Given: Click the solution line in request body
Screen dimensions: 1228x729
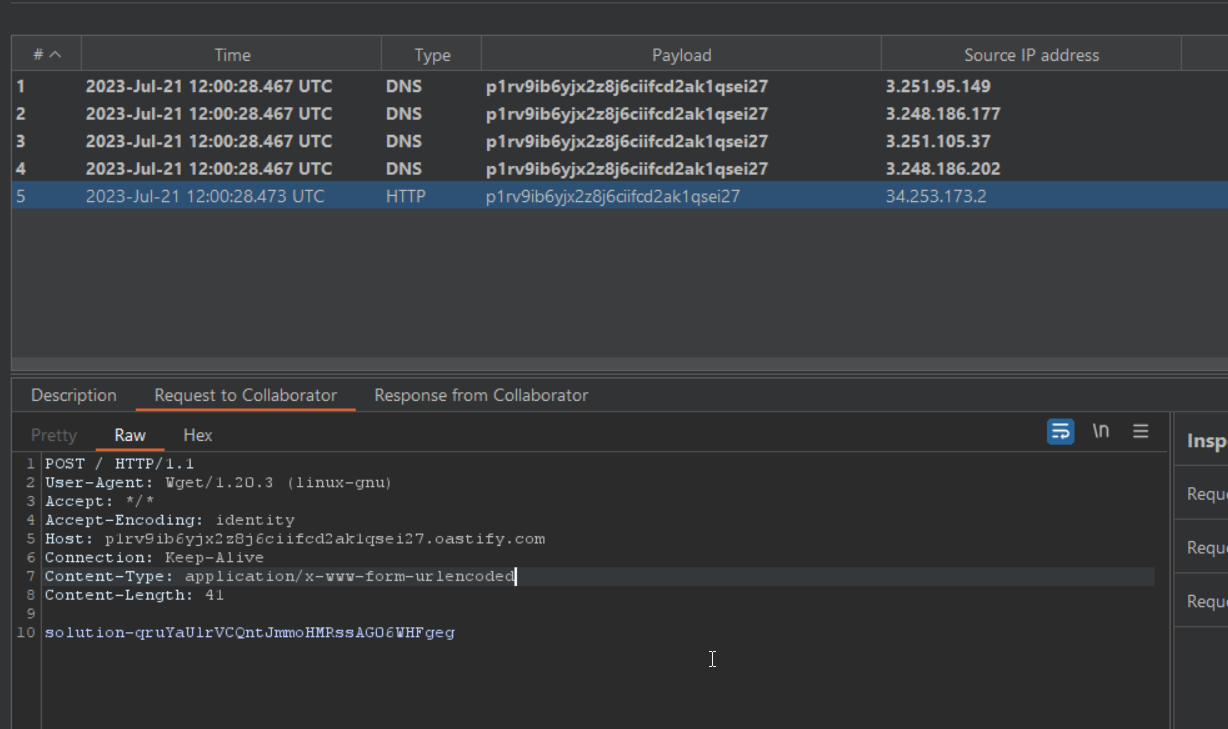Looking at the screenshot, I should point(250,632).
